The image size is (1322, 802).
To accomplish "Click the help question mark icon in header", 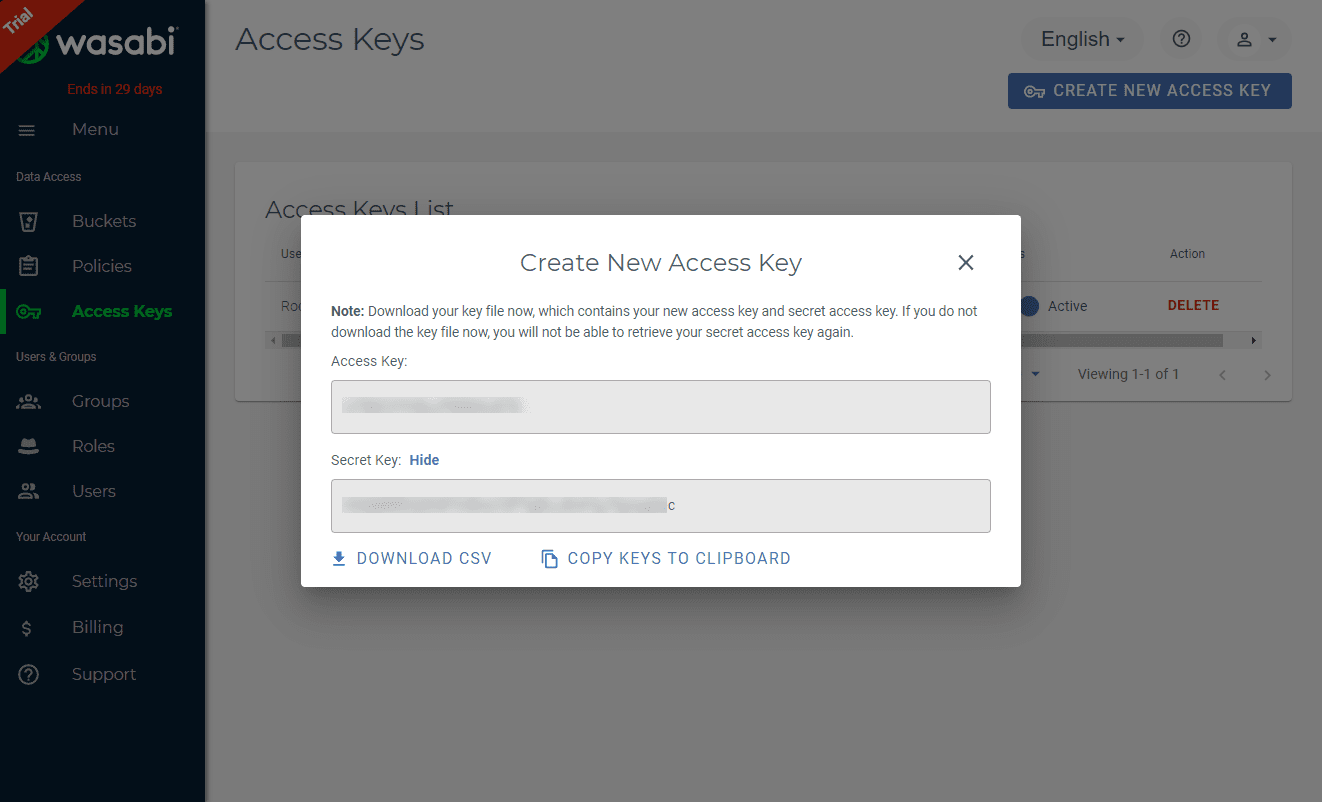I will (x=1181, y=39).
